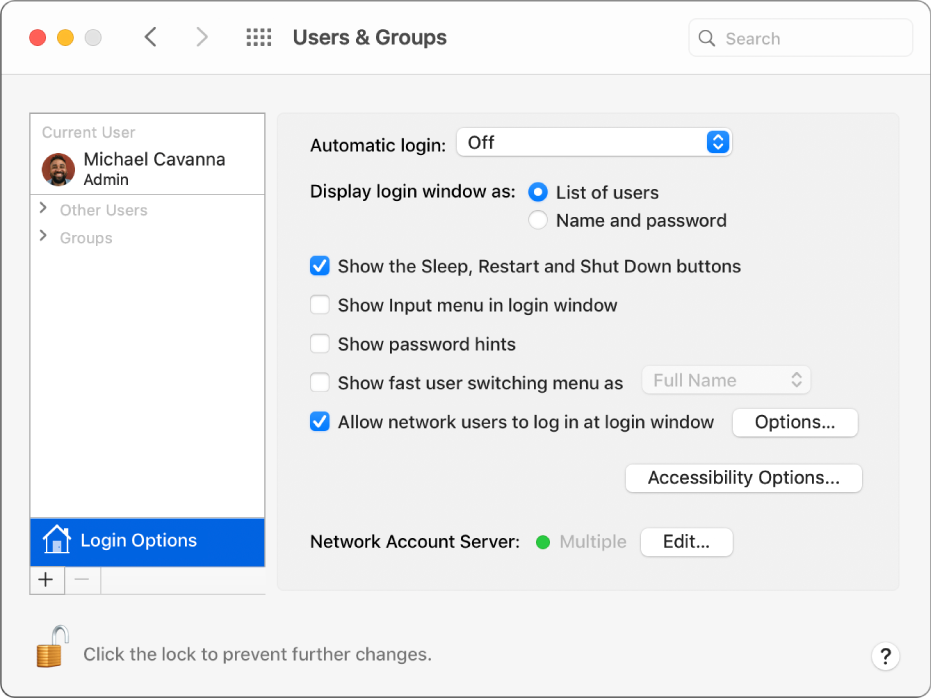
Task: Open Accessibility Options
Action: click(x=743, y=478)
